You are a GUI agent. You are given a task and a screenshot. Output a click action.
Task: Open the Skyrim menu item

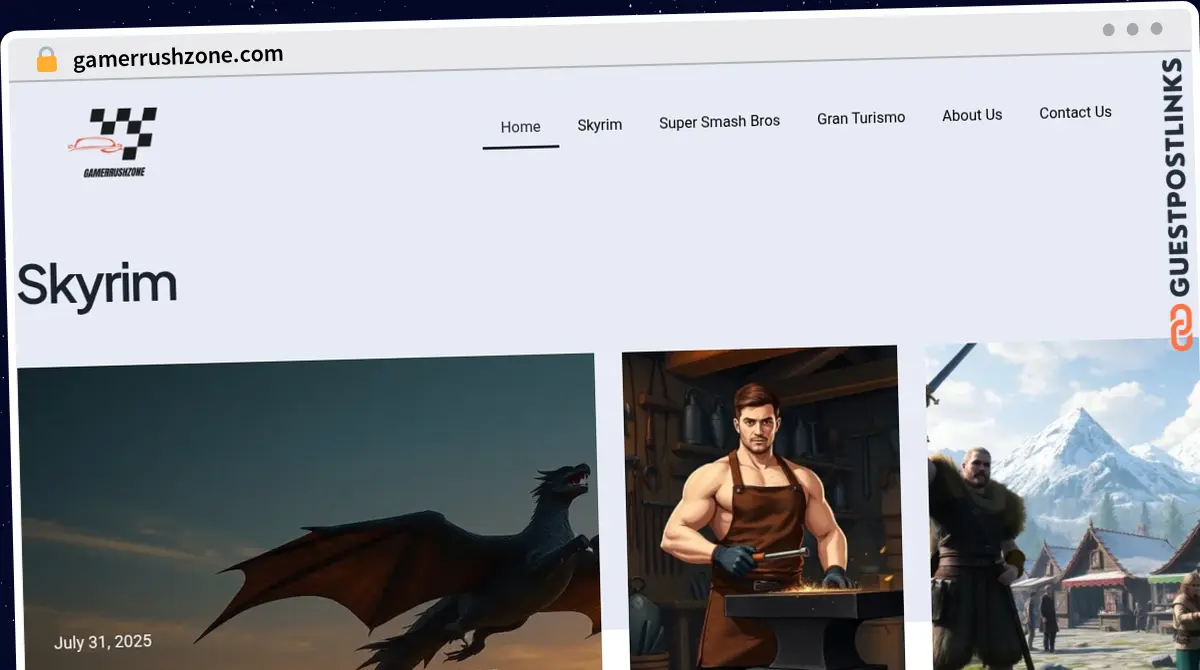(599, 125)
